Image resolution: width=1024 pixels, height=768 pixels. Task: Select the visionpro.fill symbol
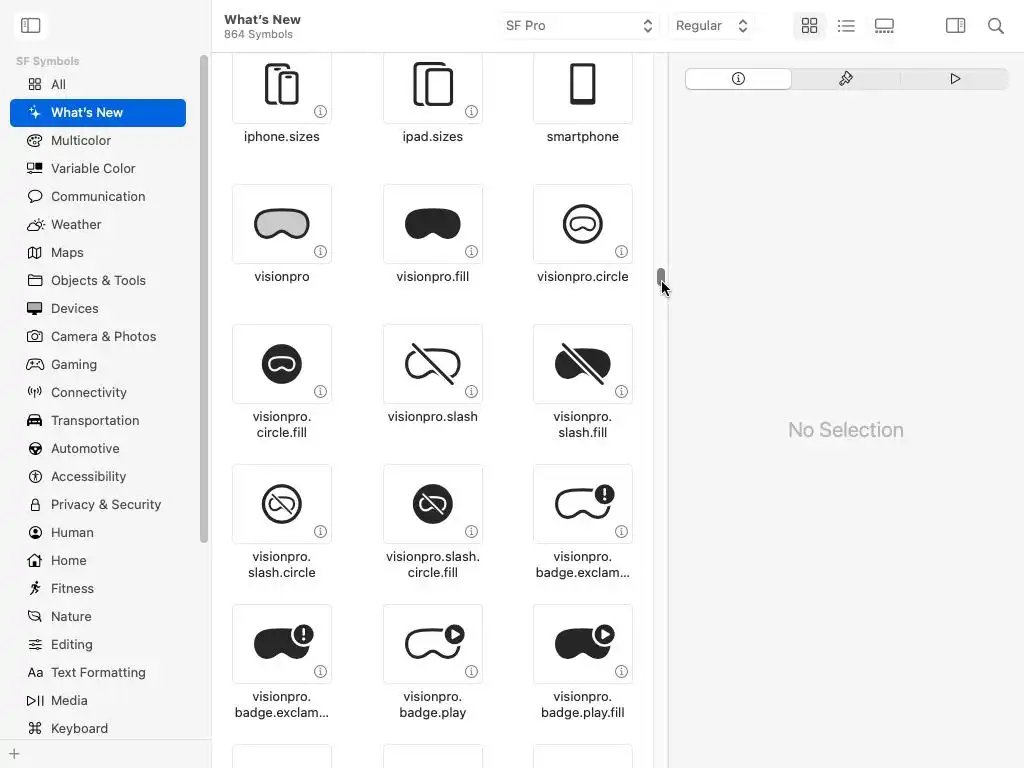432,224
